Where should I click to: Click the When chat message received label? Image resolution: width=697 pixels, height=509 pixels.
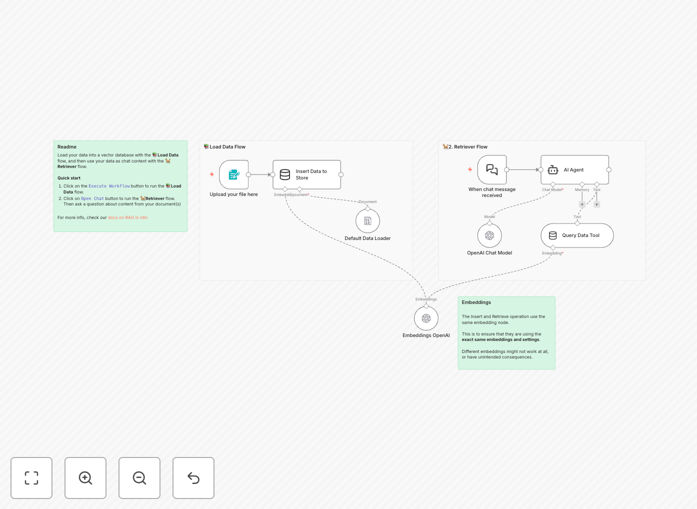pos(492,192)
